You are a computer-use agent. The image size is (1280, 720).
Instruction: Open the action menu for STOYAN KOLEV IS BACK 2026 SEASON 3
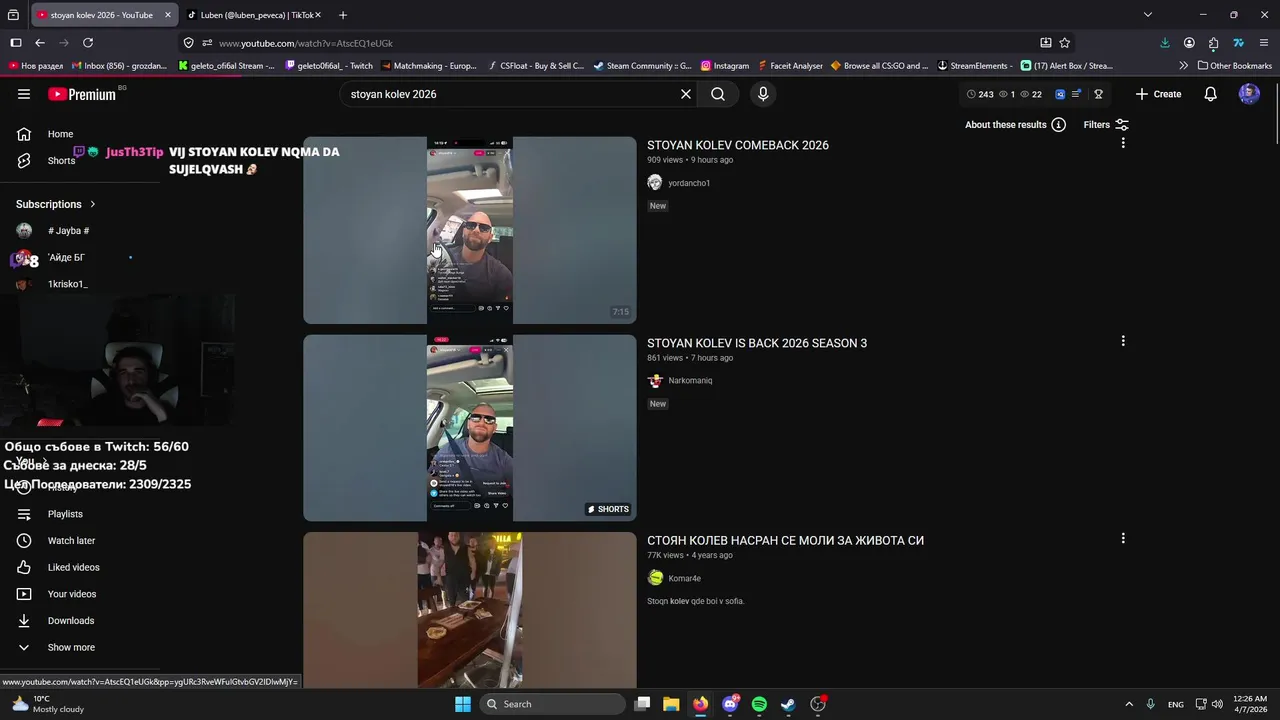pos(1123,341)
